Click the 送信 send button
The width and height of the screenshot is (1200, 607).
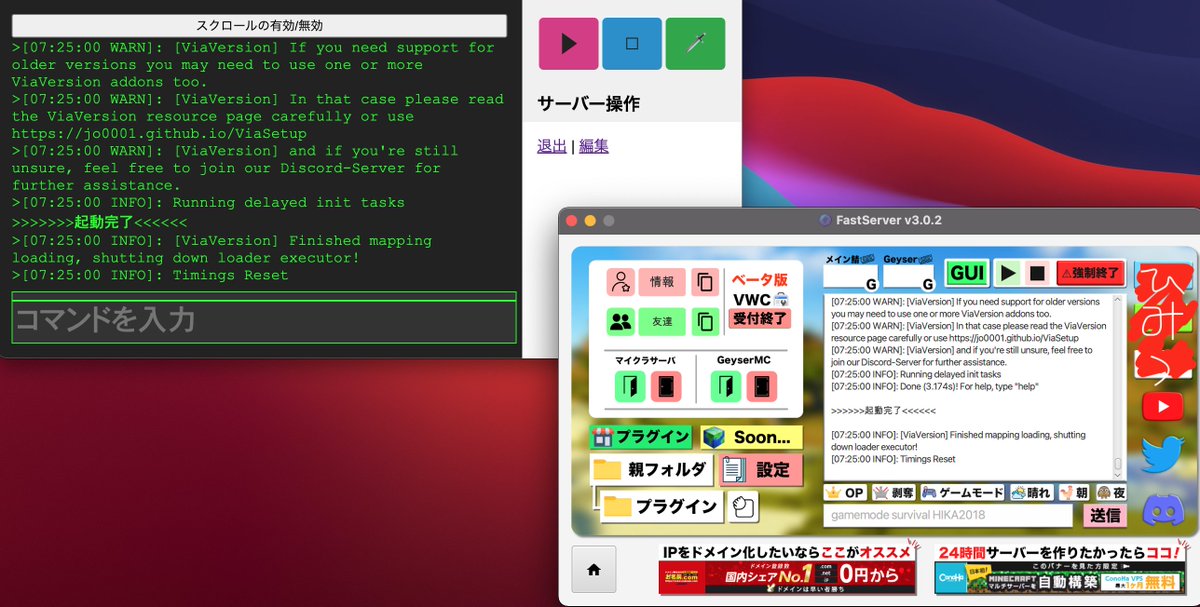click(1105, 516)
